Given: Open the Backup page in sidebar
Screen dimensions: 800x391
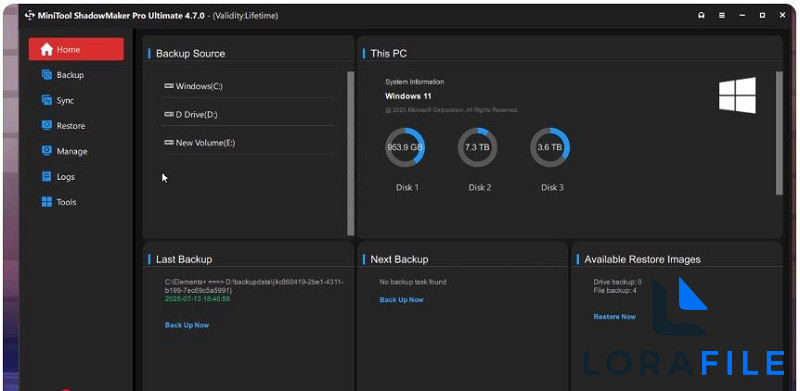Looking at the screenshot, I should (63, 75).
